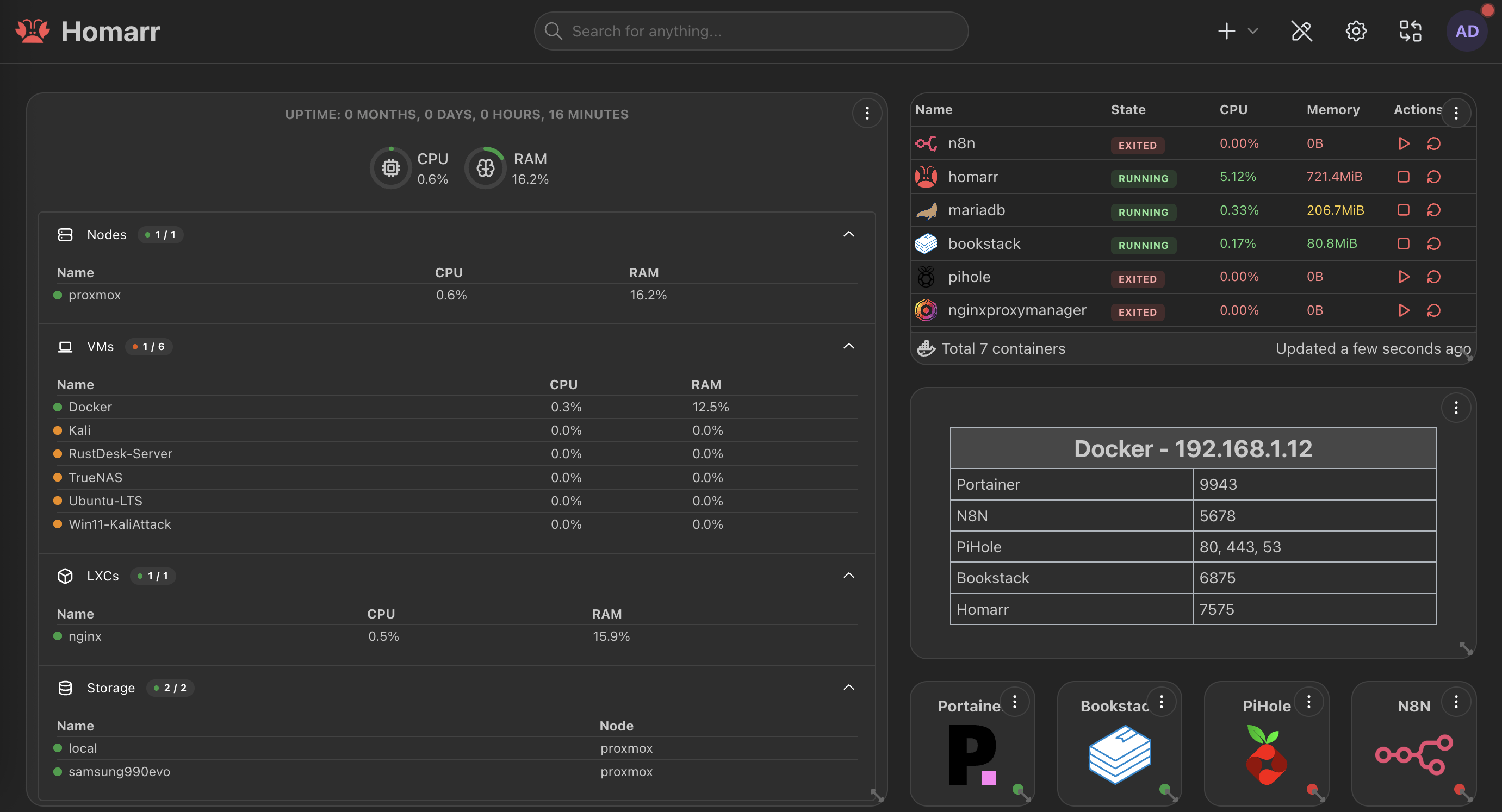
Task: Select the Homarr logo icon
Action: tap(32, 31)
